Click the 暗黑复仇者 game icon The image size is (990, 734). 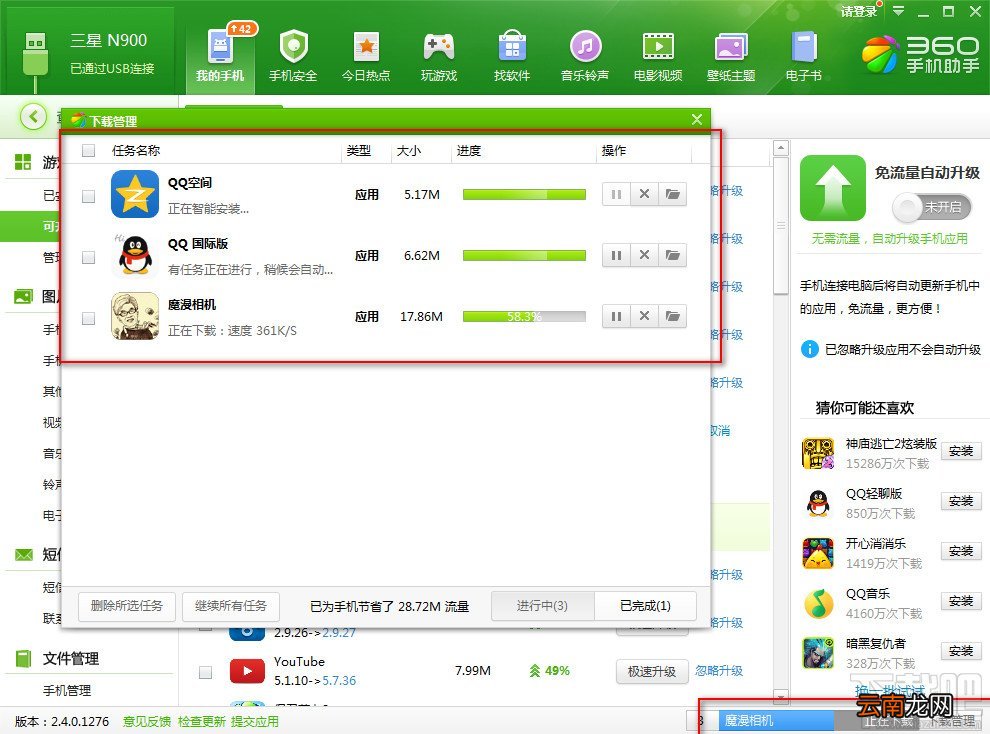pos(818,653)
